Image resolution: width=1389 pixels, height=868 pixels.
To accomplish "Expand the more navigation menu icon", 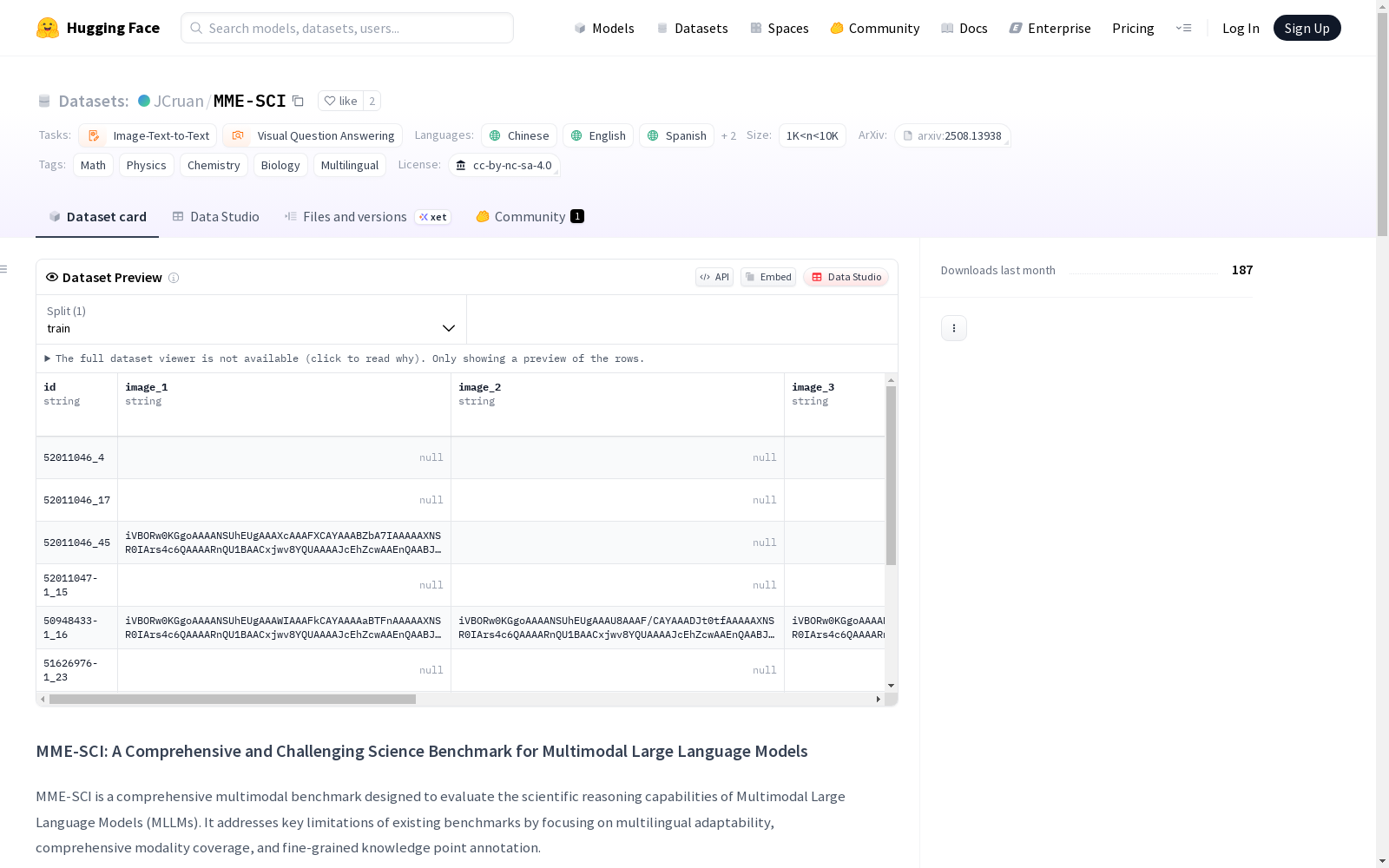I will click(1183, 28).
